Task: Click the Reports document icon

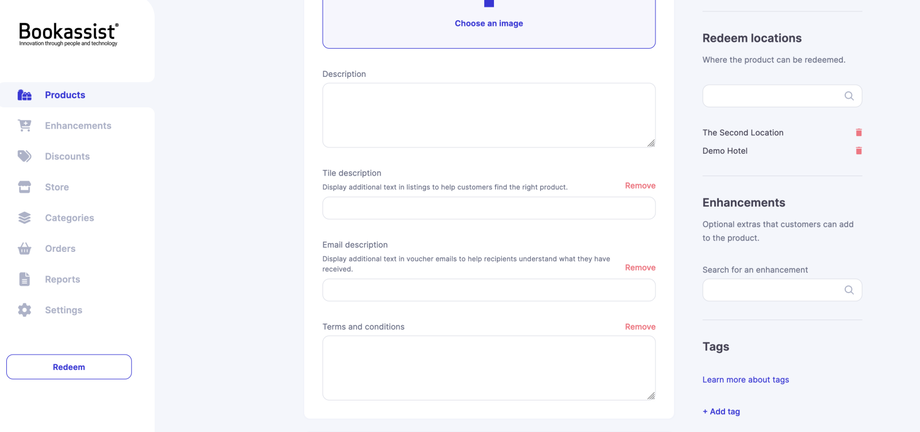Action: (x=24, y=279)
